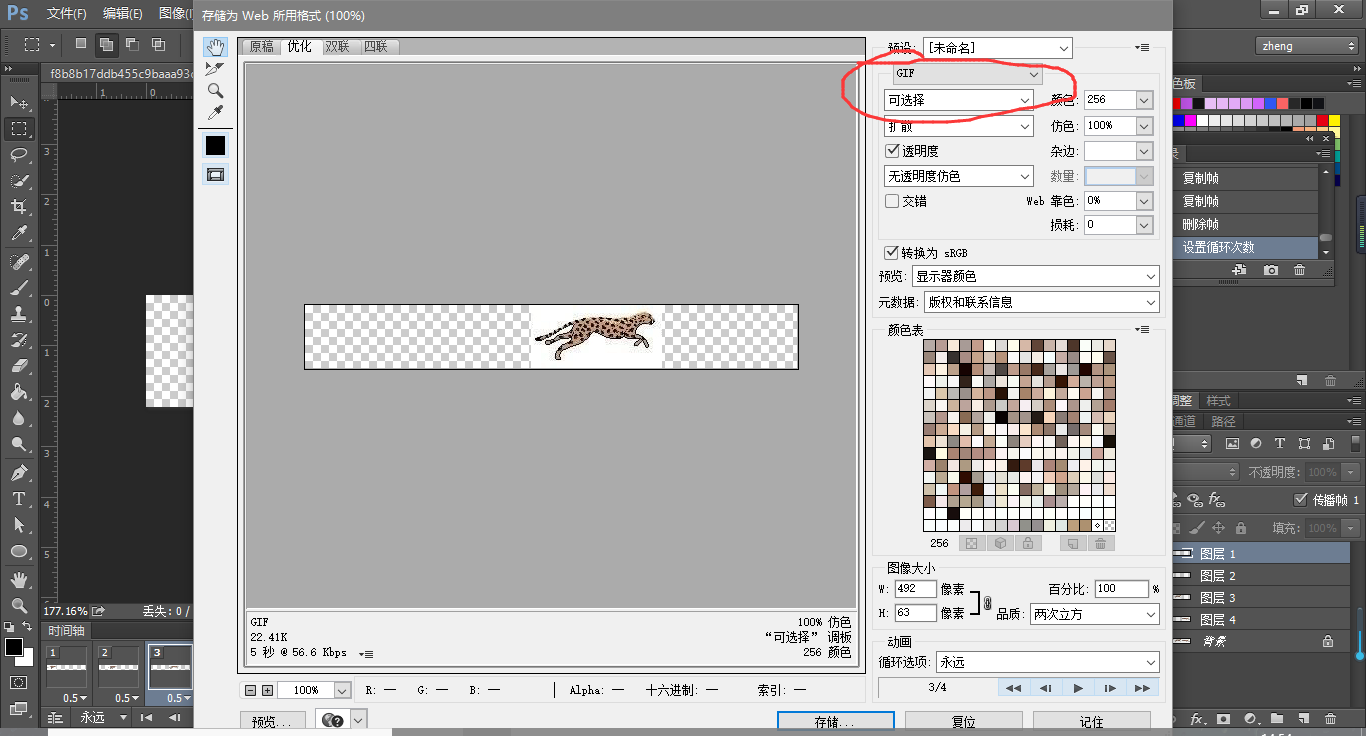Open the 品质 两次立方 dropdown
1366x736 pixels.
click(1094, 614)
